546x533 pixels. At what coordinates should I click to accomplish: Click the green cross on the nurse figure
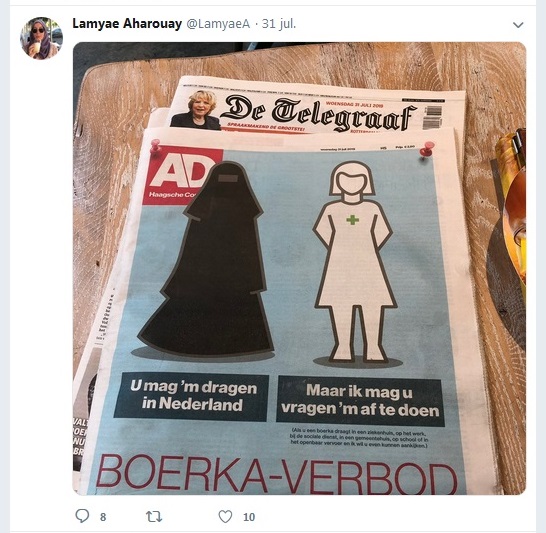click(x=352, y=220)
